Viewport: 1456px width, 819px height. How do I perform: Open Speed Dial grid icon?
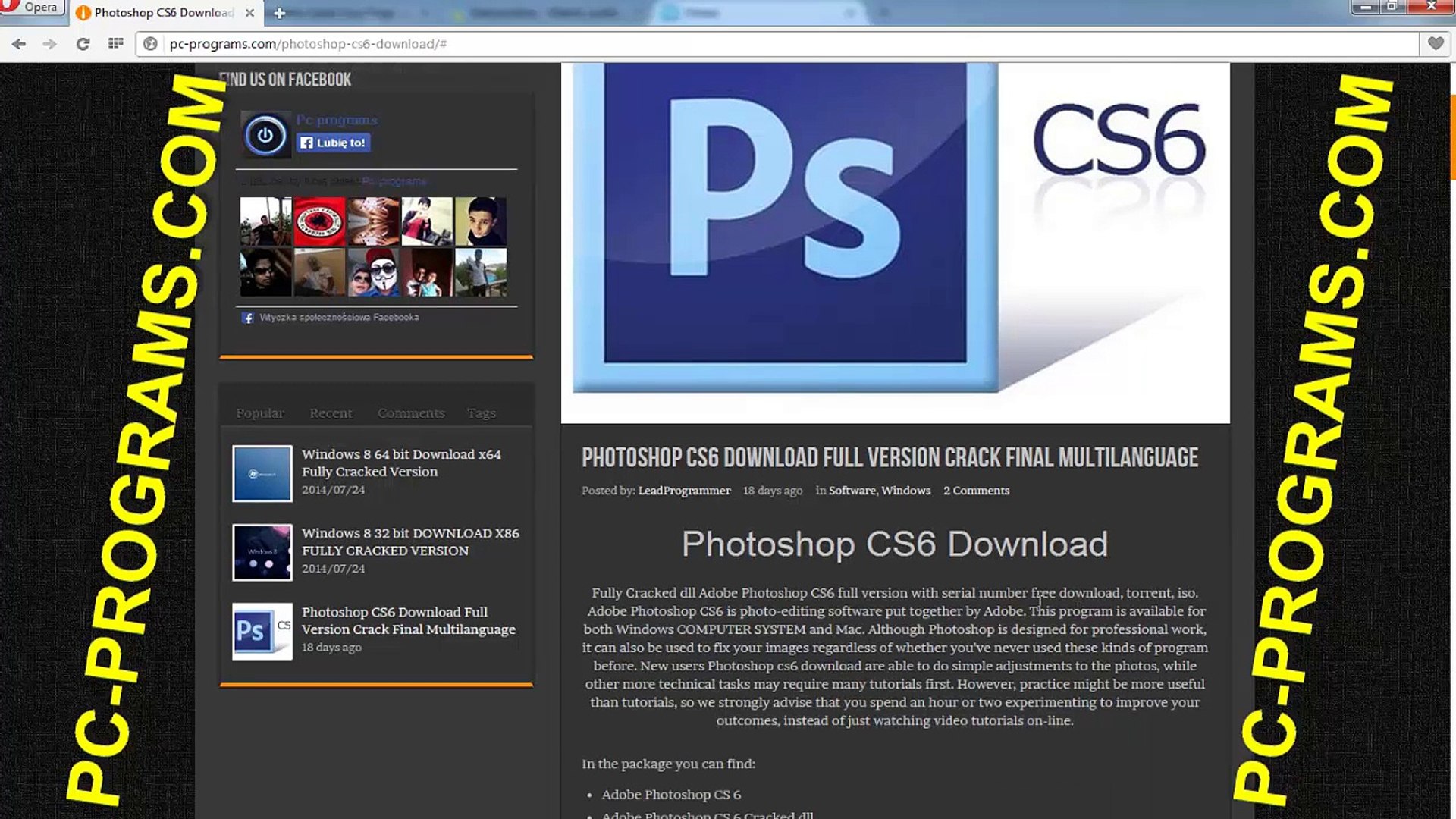pos(115,44)
